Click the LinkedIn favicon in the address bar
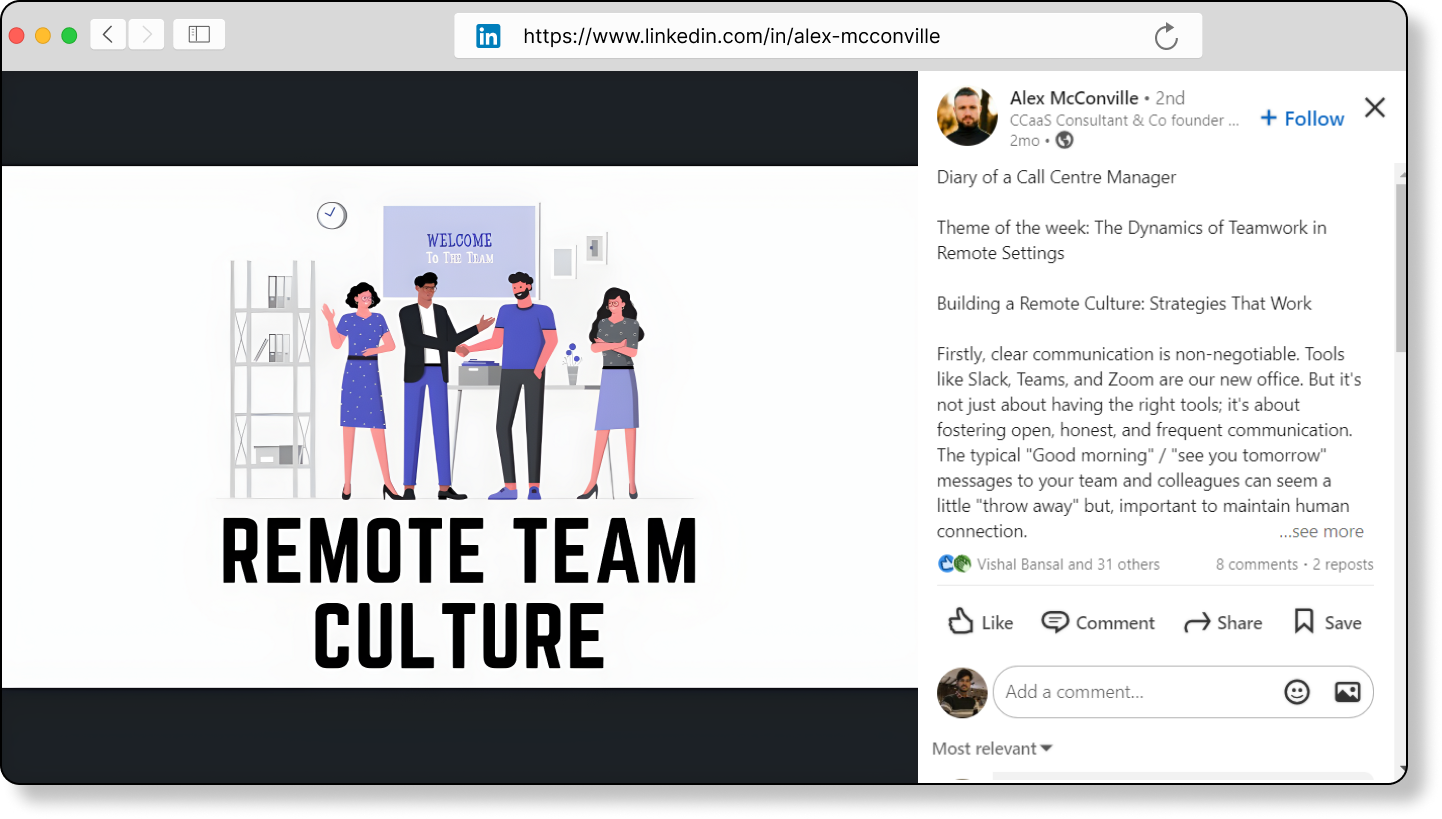The height and width of the screenshot is (819, 1442). point(488,37)
